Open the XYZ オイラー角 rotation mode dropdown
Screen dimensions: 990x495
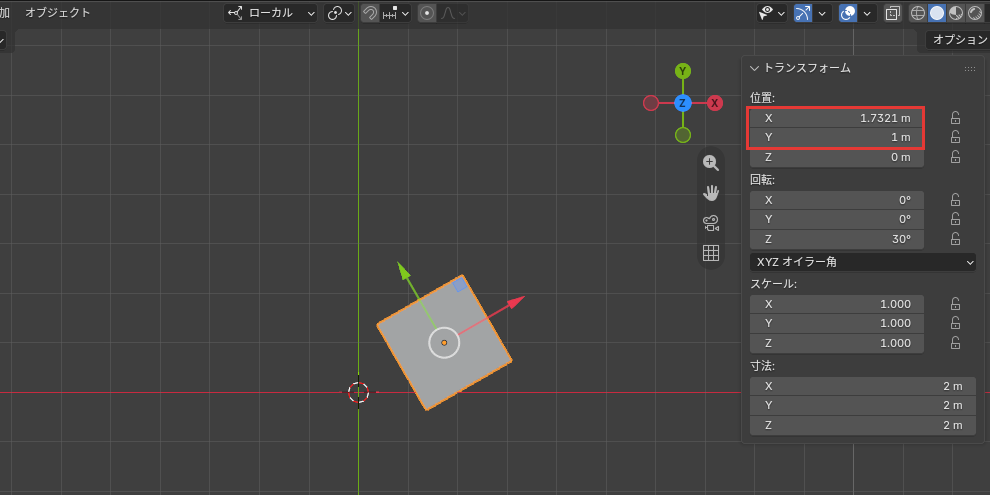click(x=862, y=261)
